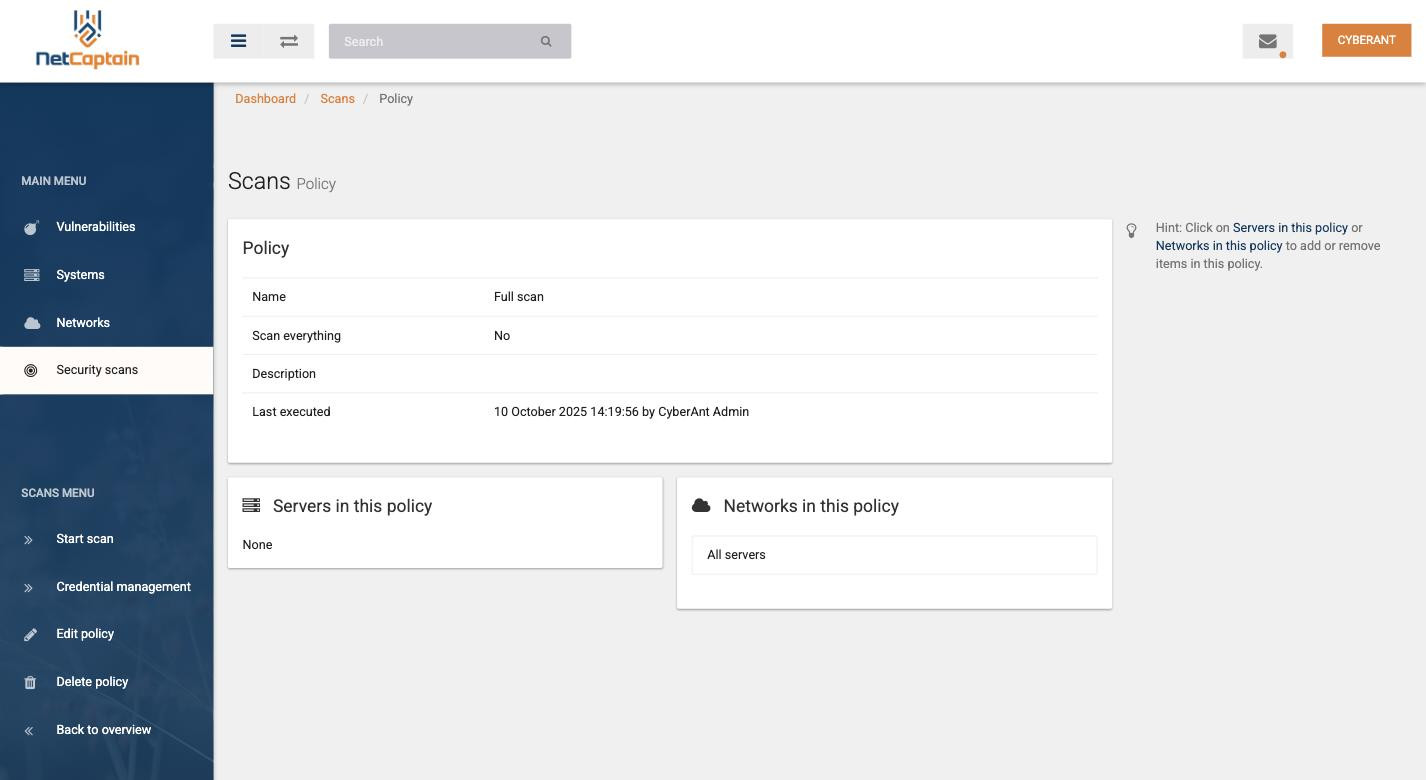Choose Start scan from scans menu
Screen dimensions: 1426x780
coord(85,539)
